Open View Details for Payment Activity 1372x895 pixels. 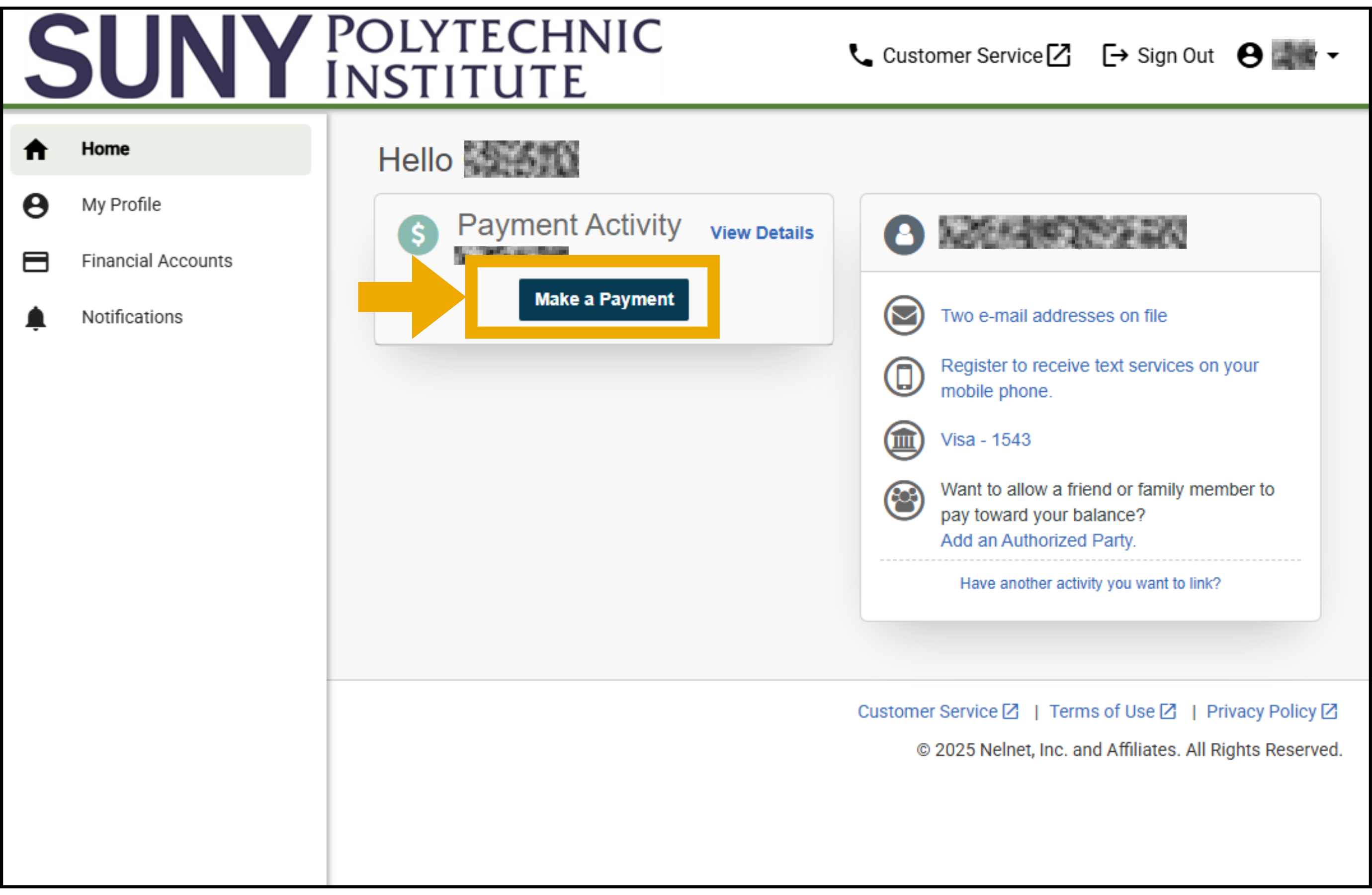(761, 233)
